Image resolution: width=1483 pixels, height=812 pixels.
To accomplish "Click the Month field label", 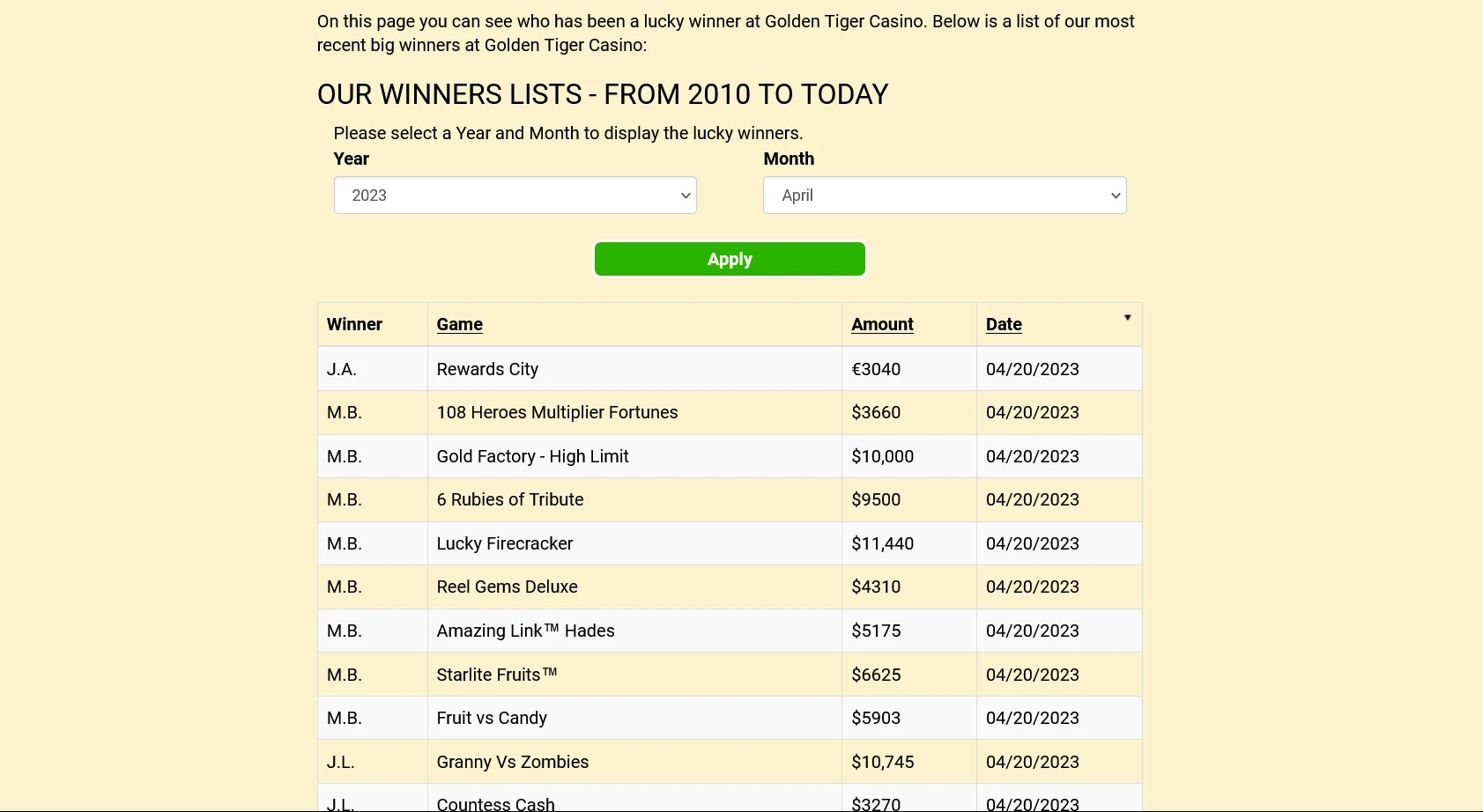I will click(789, 159).
